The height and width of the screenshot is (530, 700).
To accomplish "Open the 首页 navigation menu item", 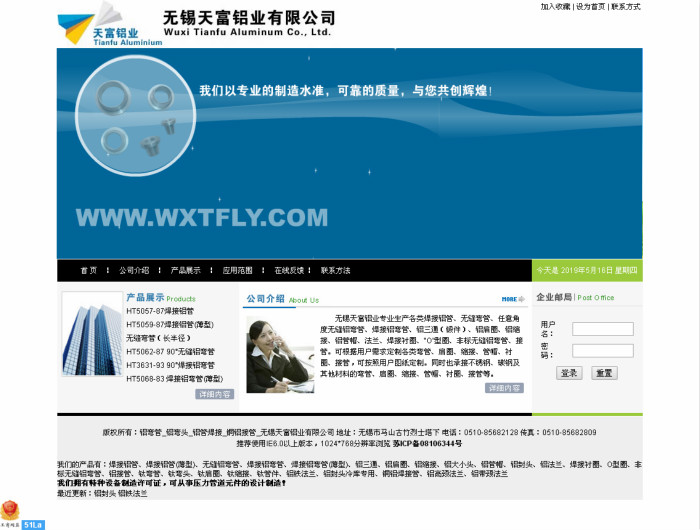I will tap(89, 270).
